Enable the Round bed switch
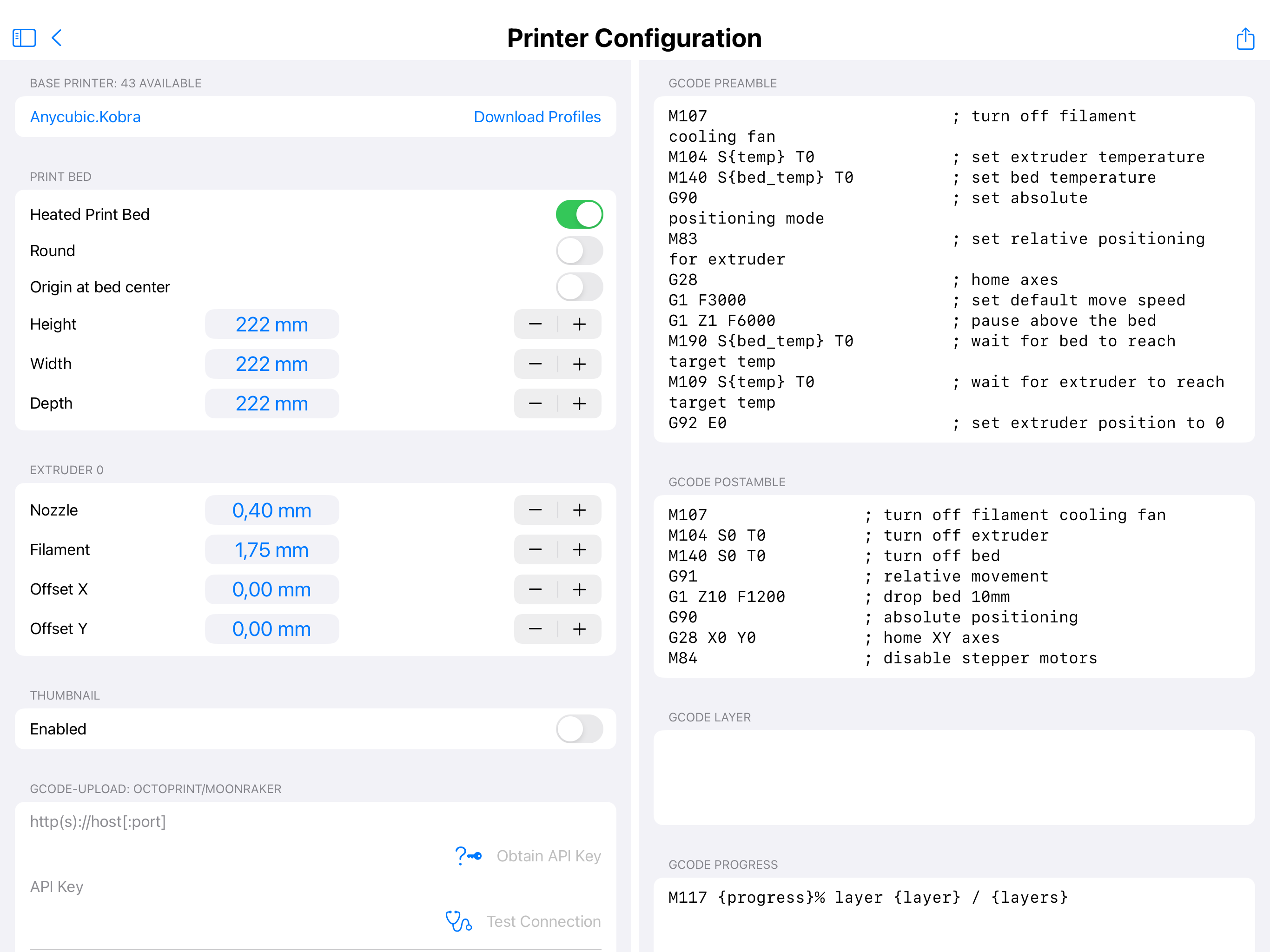Image resolution: width=1270 pixels, height=952 pixels. coord(579,251)
